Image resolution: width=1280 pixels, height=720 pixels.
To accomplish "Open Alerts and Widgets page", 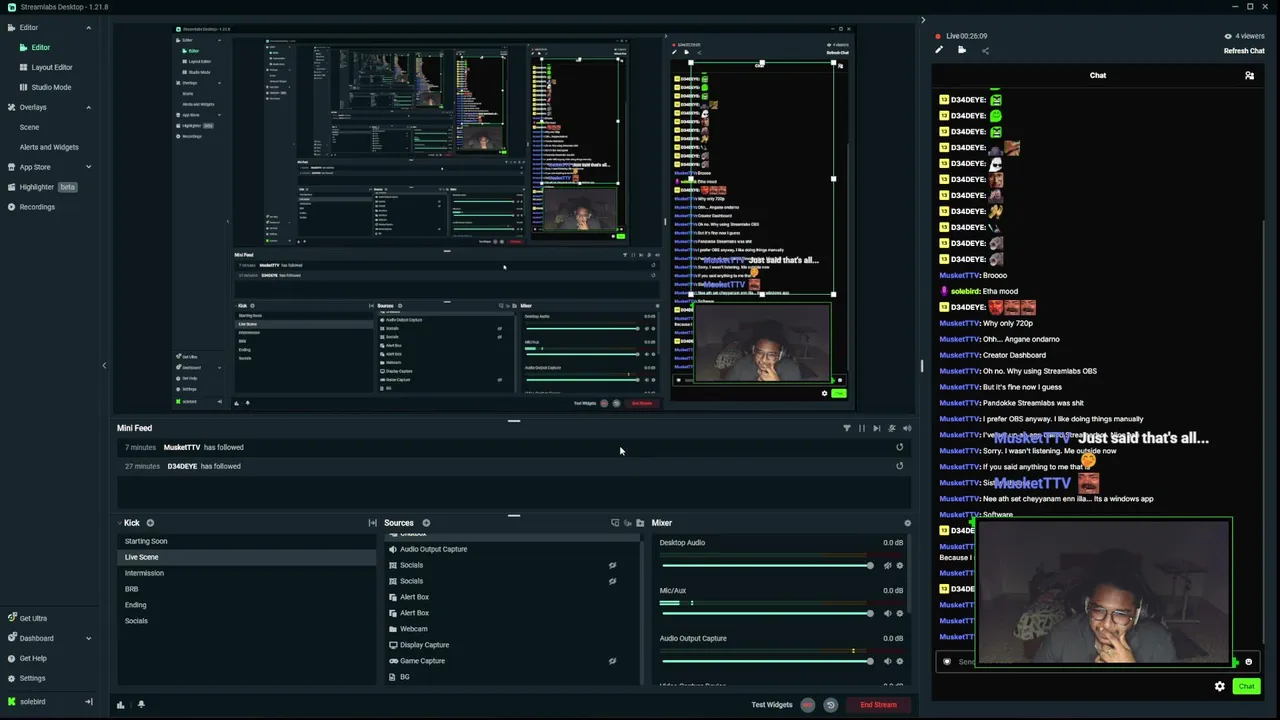I will click(x=49, y=147).
